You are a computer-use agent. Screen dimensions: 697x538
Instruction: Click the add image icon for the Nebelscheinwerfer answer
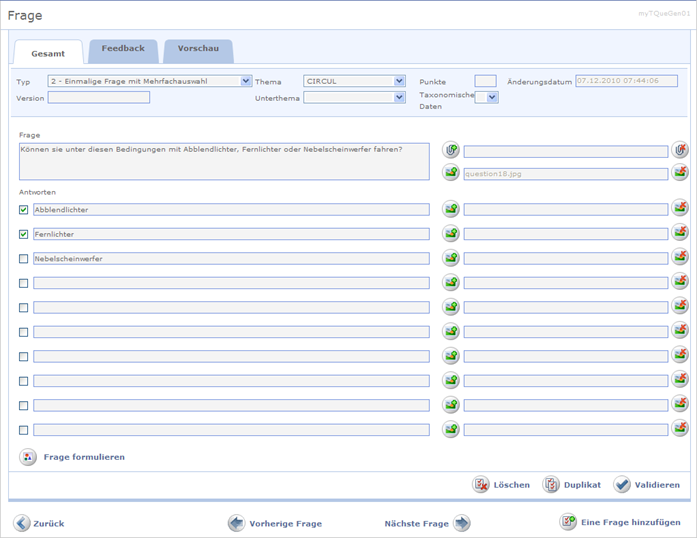[x=451, y=258]
